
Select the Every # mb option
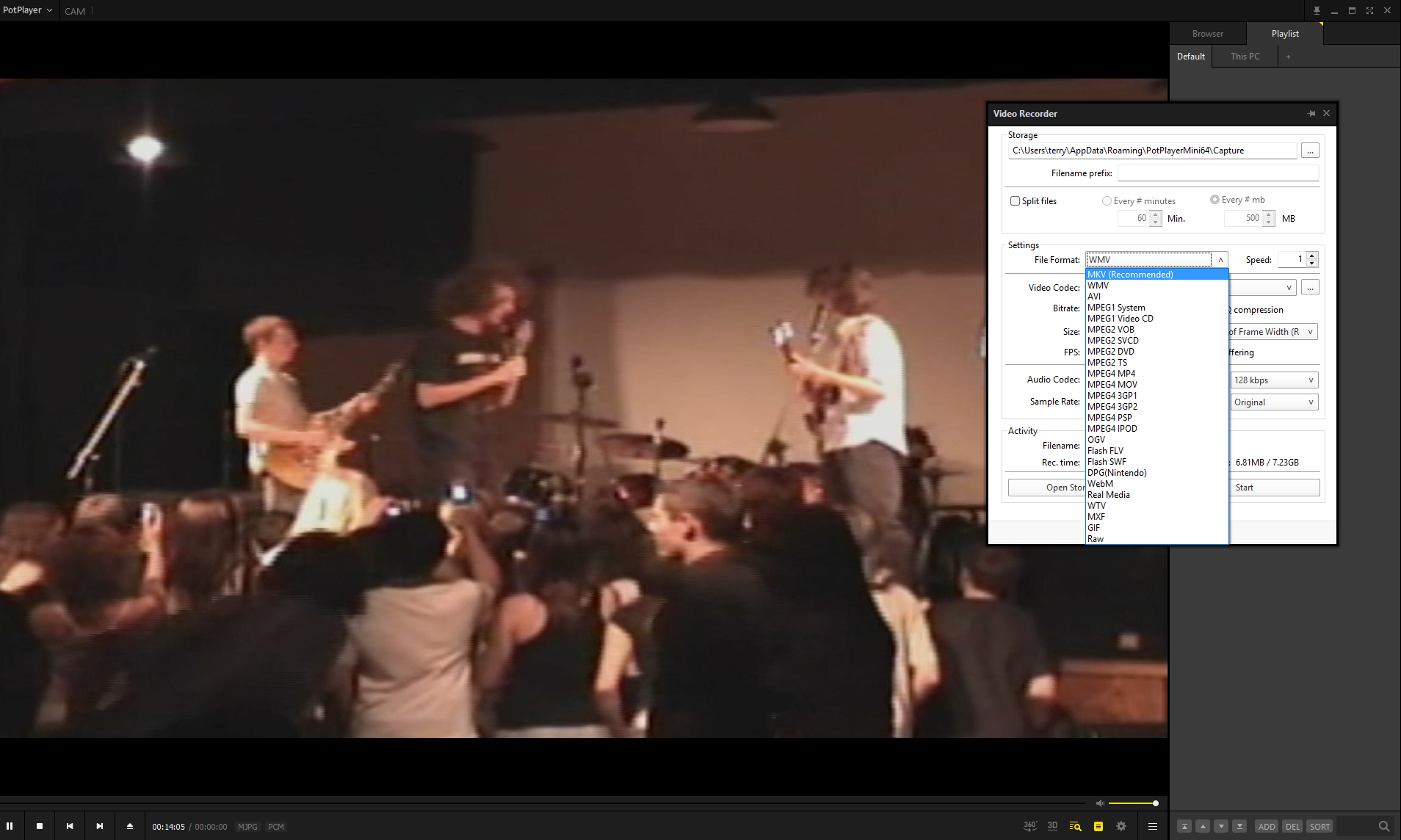point(1215,199)
